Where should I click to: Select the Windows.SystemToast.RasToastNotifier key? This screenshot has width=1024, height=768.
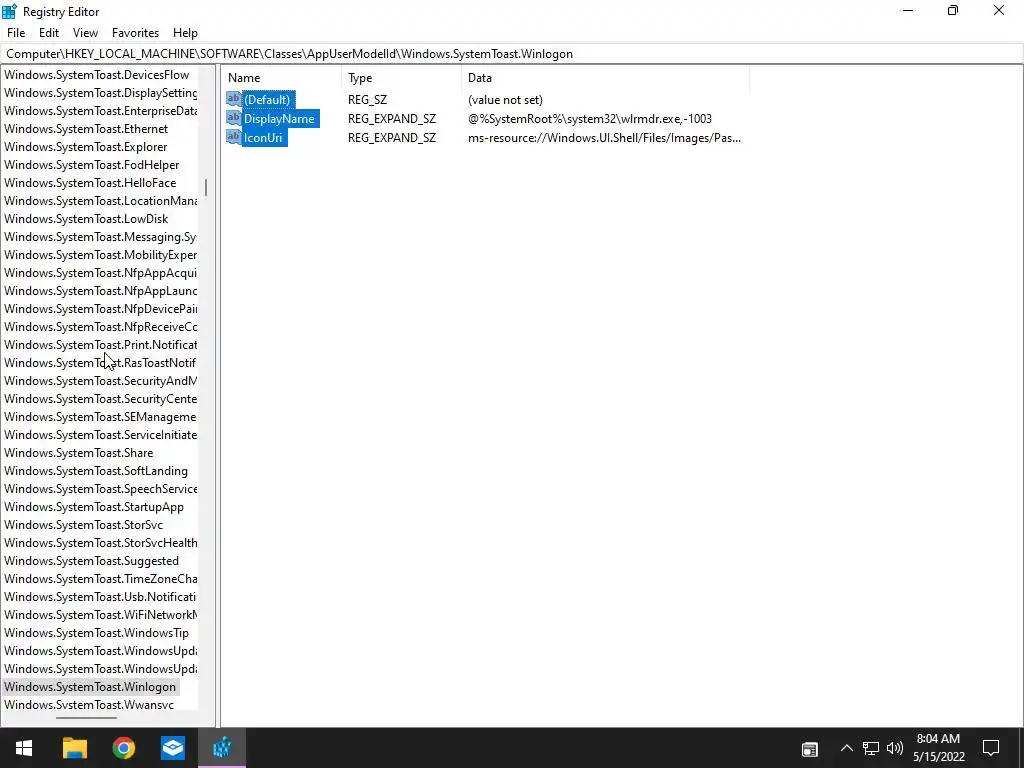[100, 362]
